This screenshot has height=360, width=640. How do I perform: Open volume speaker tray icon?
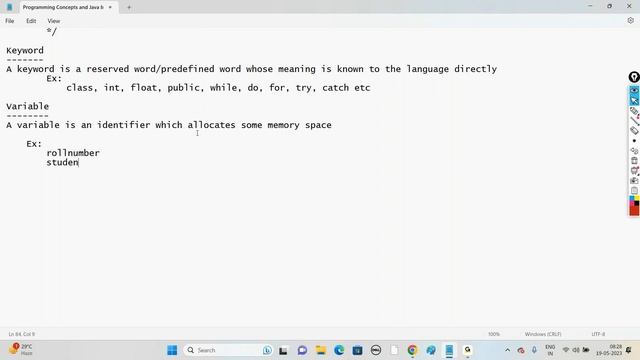pos(576,350)
